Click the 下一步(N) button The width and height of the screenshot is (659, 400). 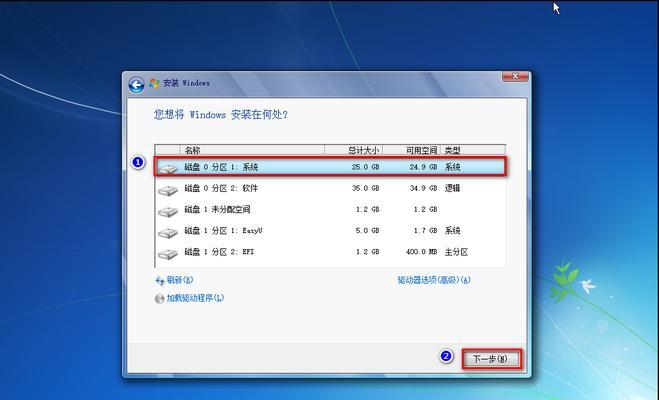[491, 359]
